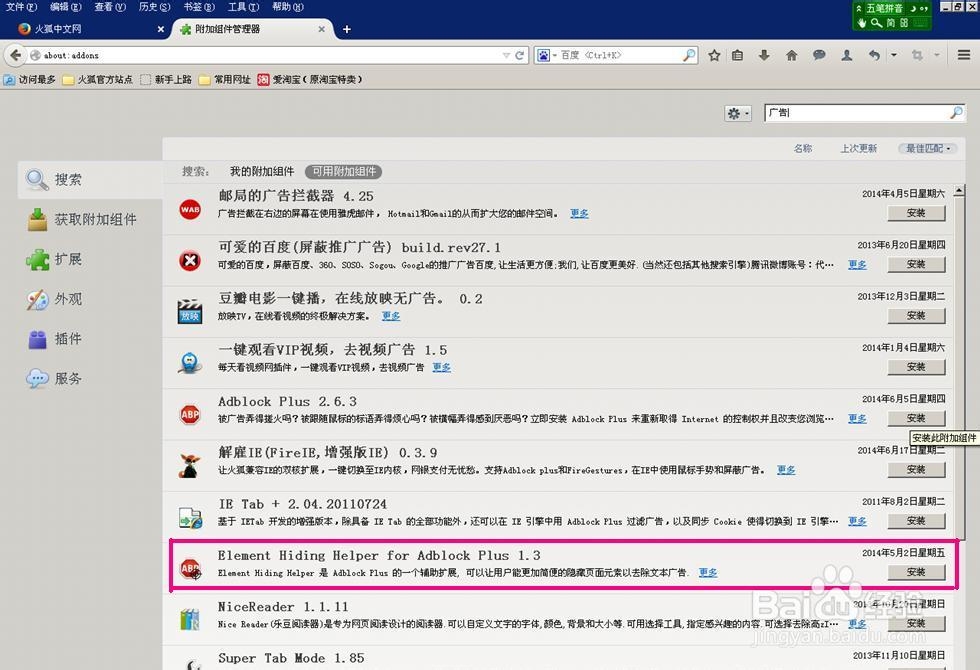
Task: Open the bookmarks list icon
Action: click(x=738, y=55)
